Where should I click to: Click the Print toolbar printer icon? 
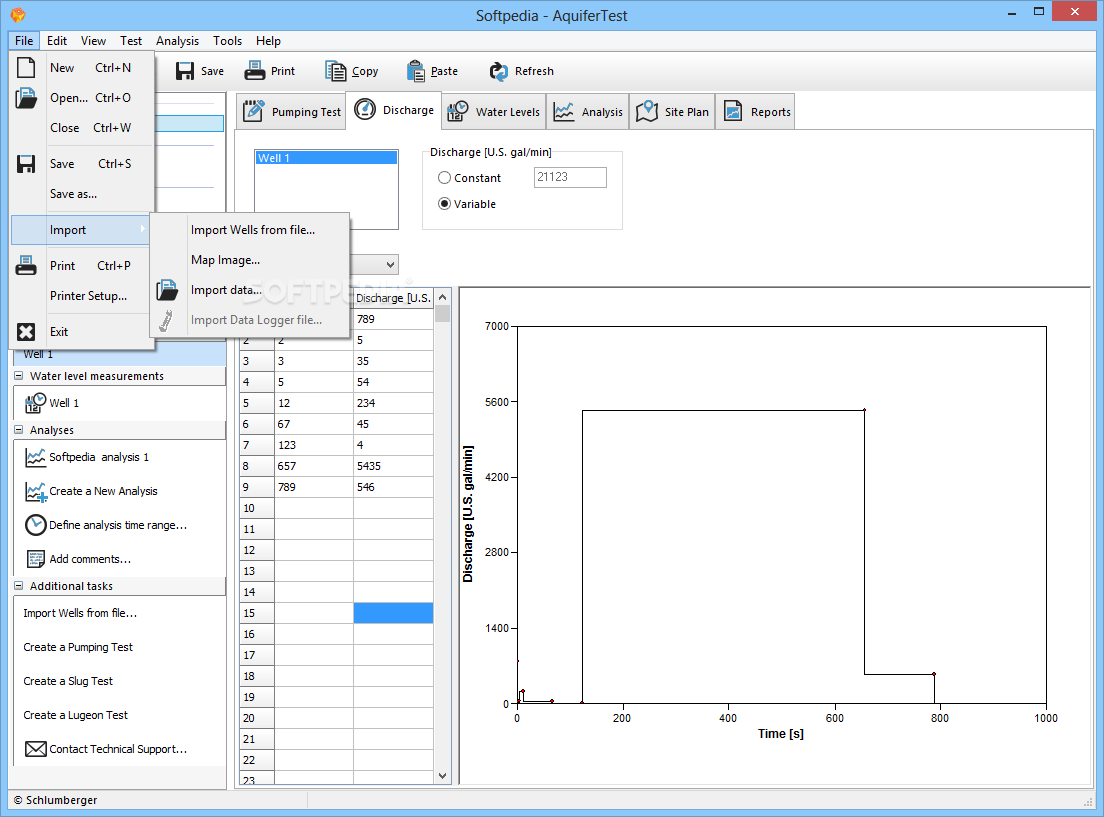254,71
